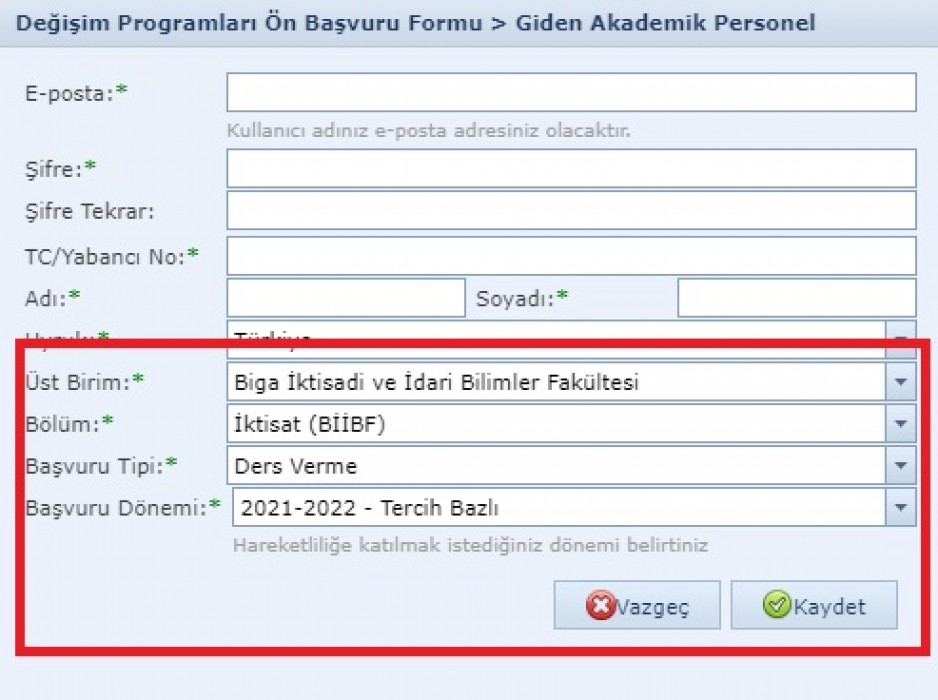Click the İktisat (BİİBF) combo box

point(556,424)
